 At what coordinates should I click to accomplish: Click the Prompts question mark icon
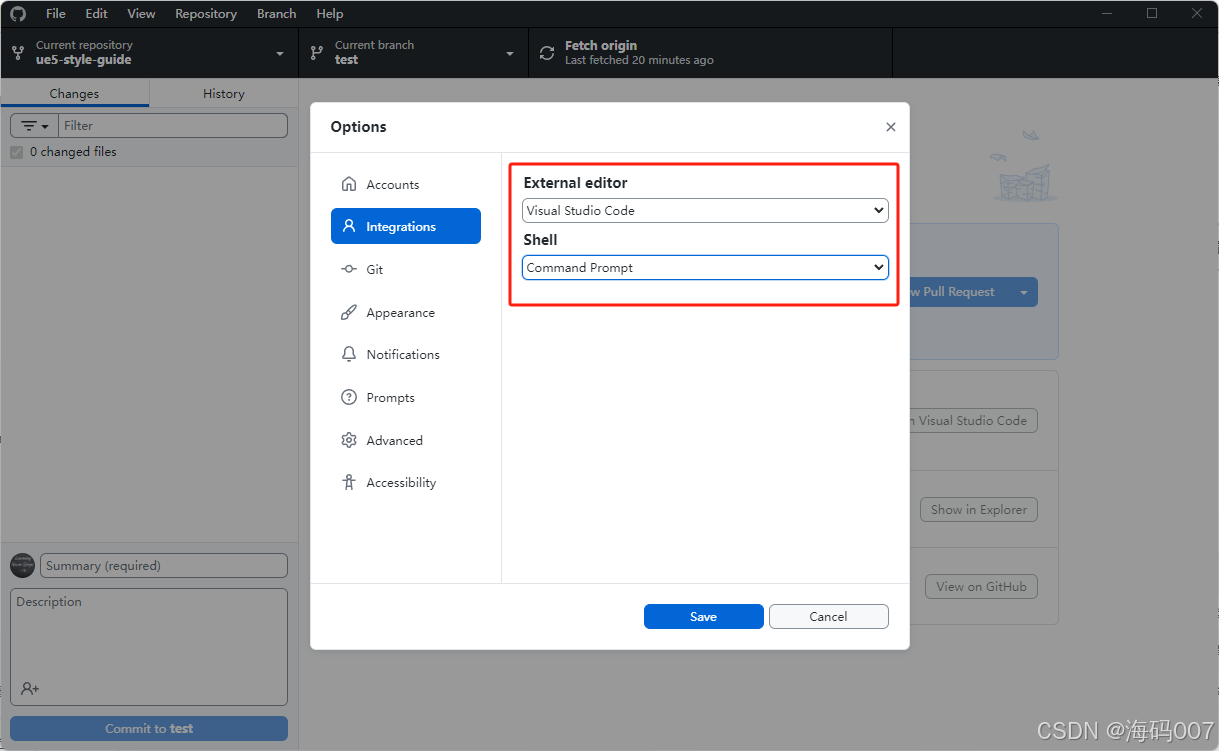click(x=349, y=397)
